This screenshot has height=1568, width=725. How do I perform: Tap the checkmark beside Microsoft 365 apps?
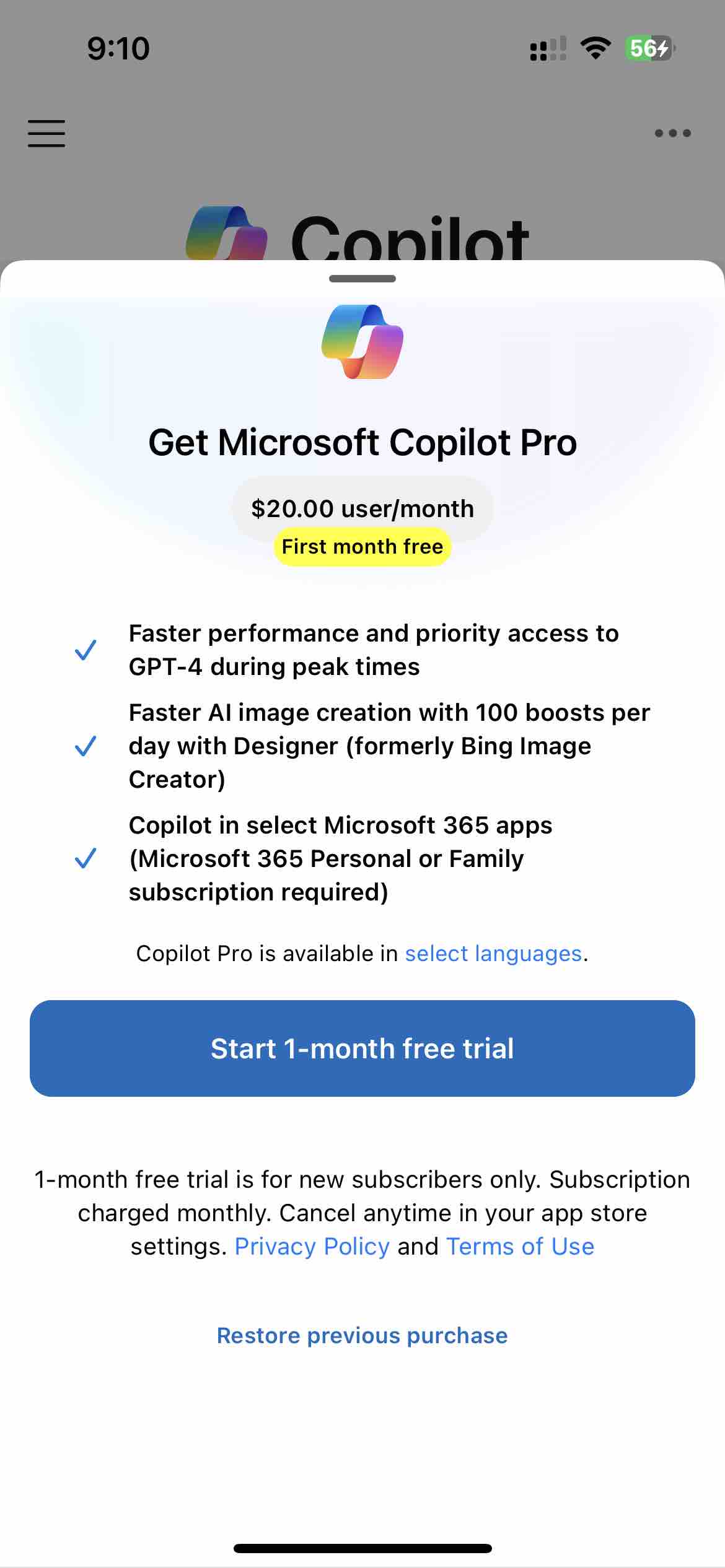point(86,859)
